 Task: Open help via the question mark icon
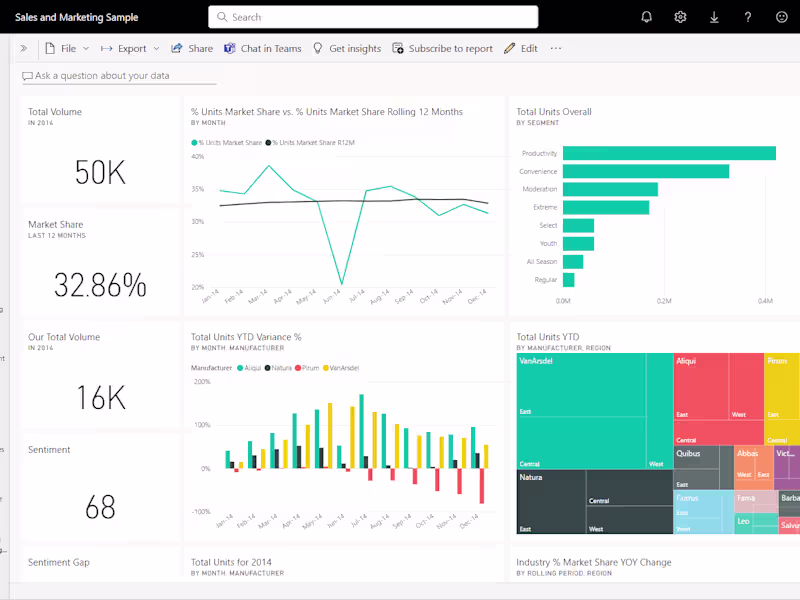coord(746,16)
